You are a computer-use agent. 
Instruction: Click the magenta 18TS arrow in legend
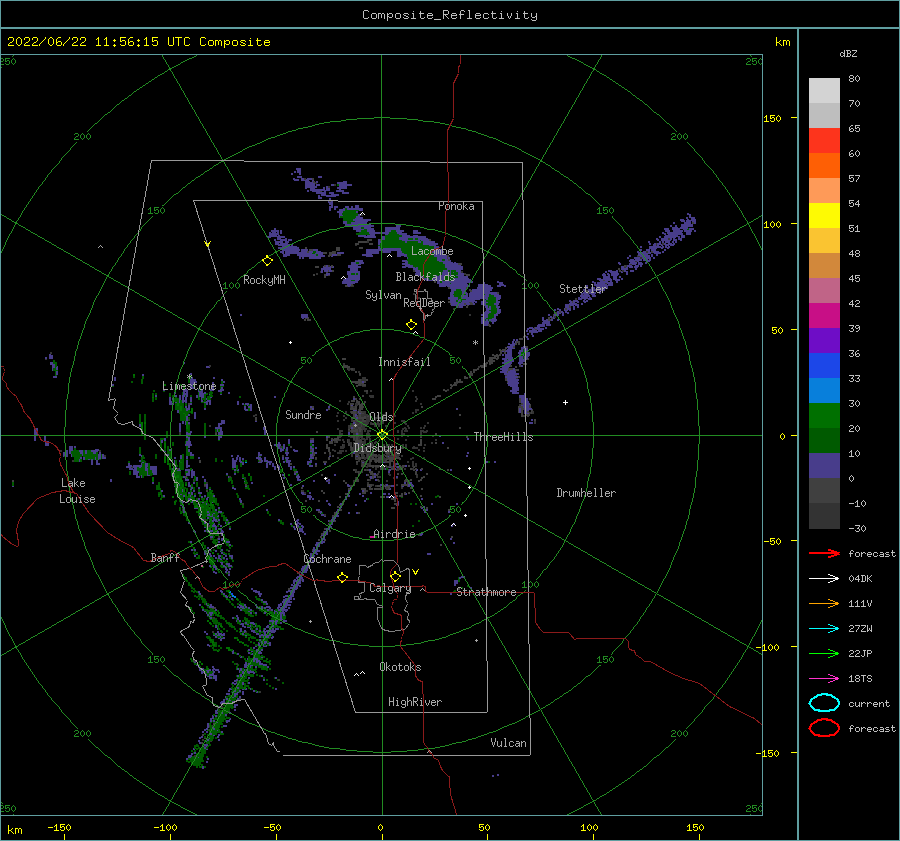pos(824,679)
